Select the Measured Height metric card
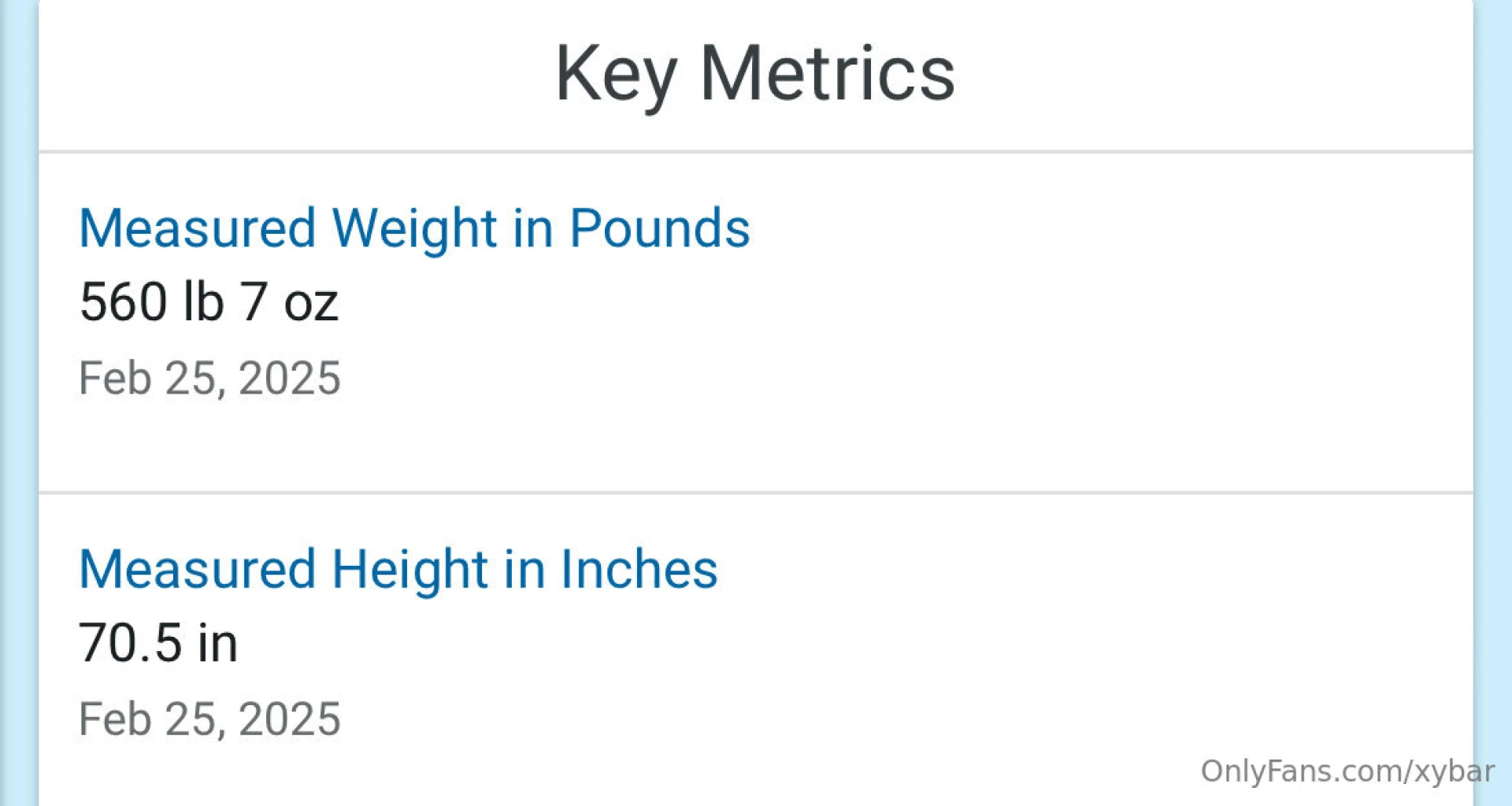Screen dimensions: 1512x806 tap(756, 645)
